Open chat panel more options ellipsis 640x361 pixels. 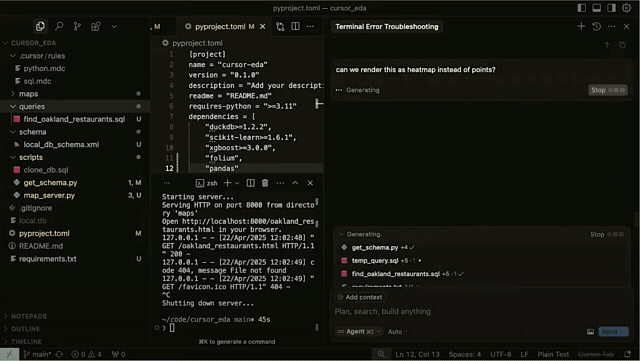[611, 27]
